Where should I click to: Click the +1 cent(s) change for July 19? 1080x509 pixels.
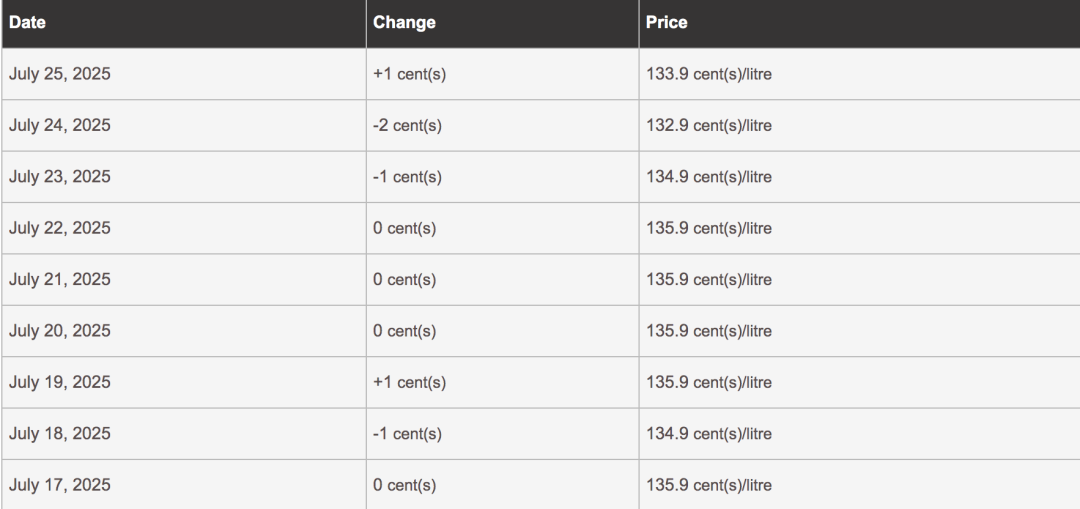pos(409,382)
